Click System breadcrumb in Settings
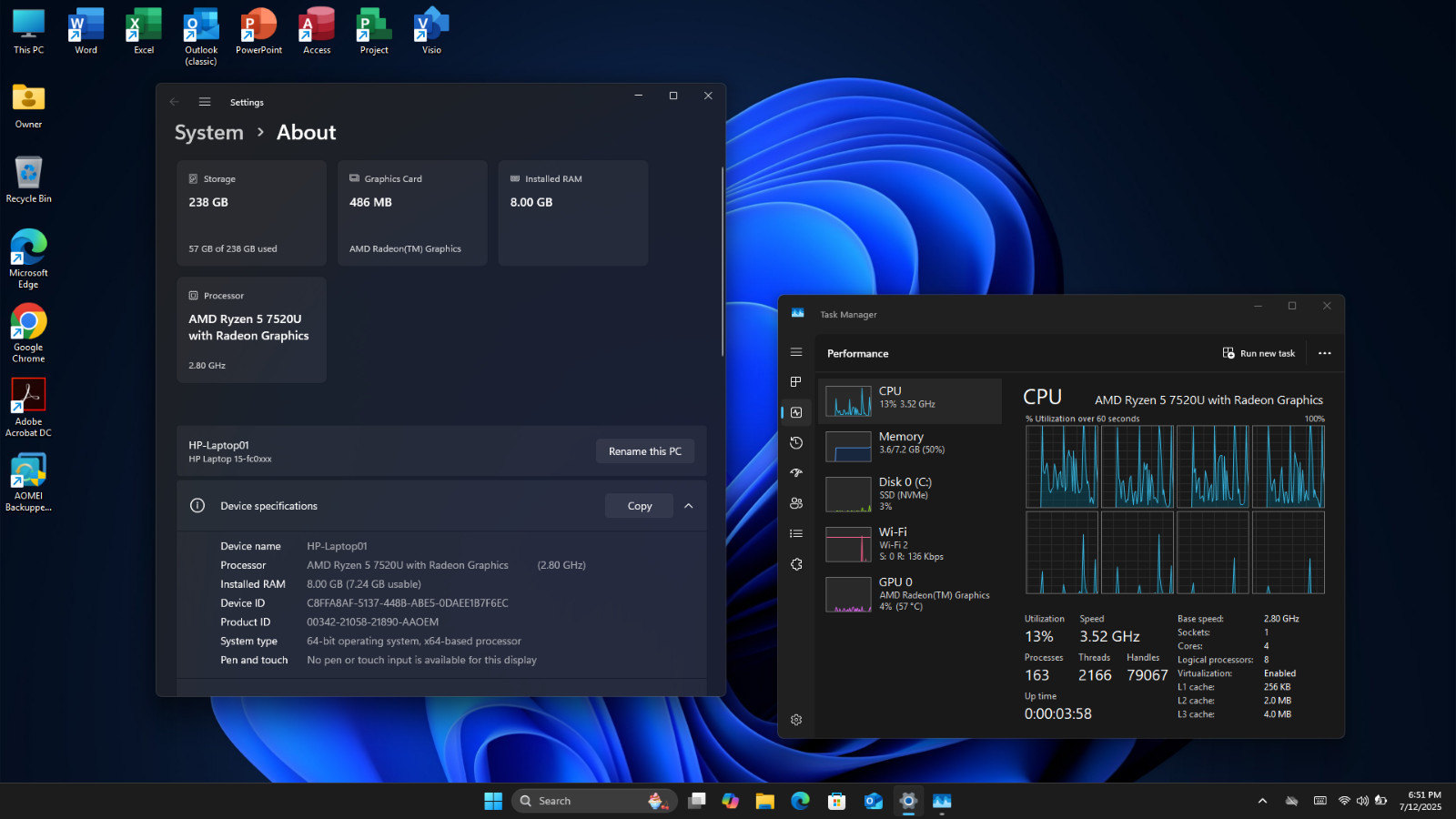The height and width of the screenshot is (819, 1456). coord(209,133)
